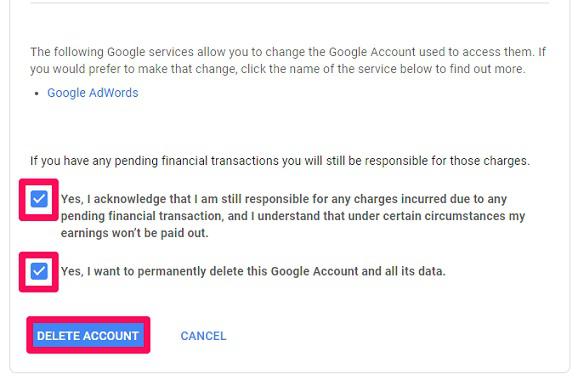578x380 pixels.
Task: Choose the CANCEL link beside DELETE ACCOUNT
Action: point(203,336)
